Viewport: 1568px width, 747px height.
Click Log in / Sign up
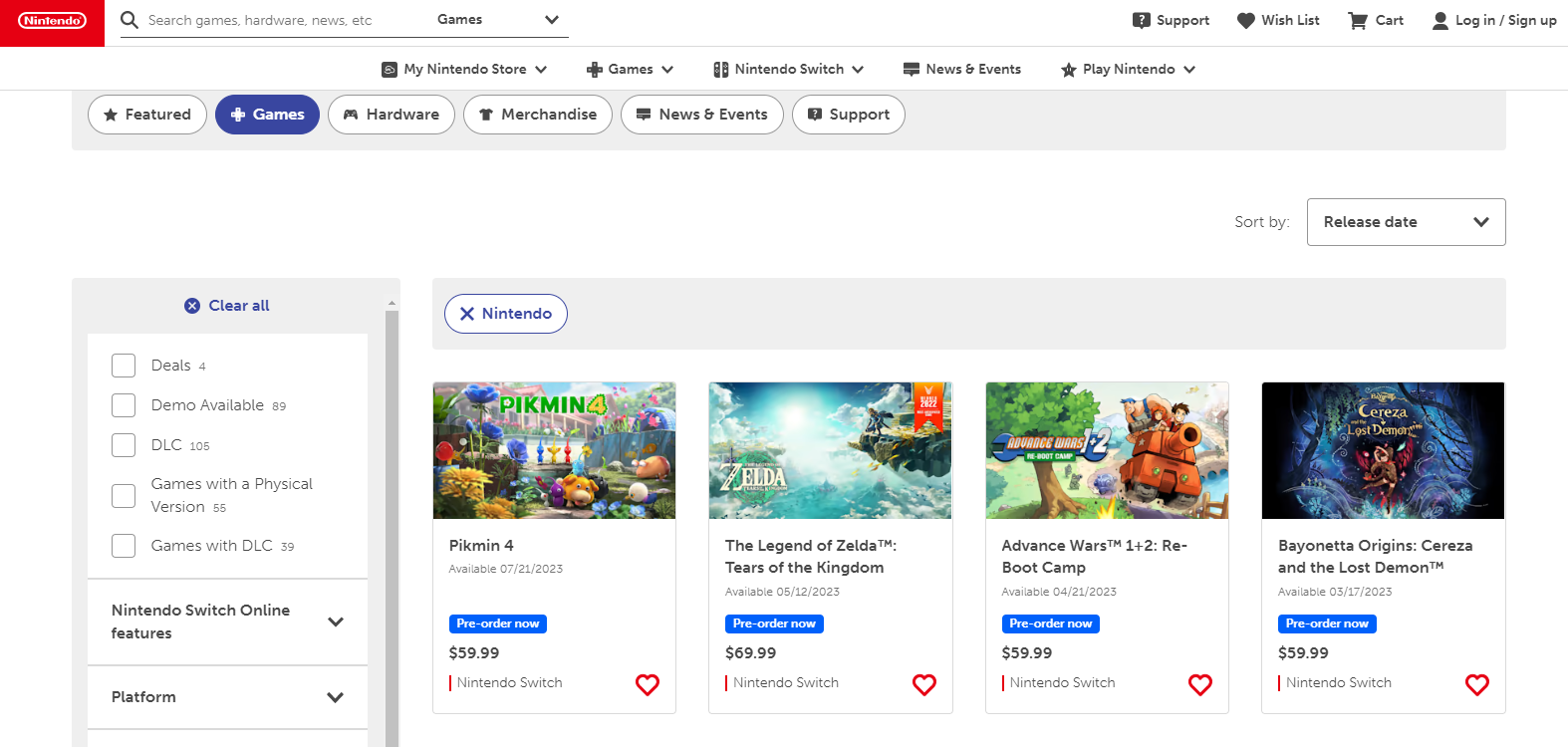pos(1493,21)
